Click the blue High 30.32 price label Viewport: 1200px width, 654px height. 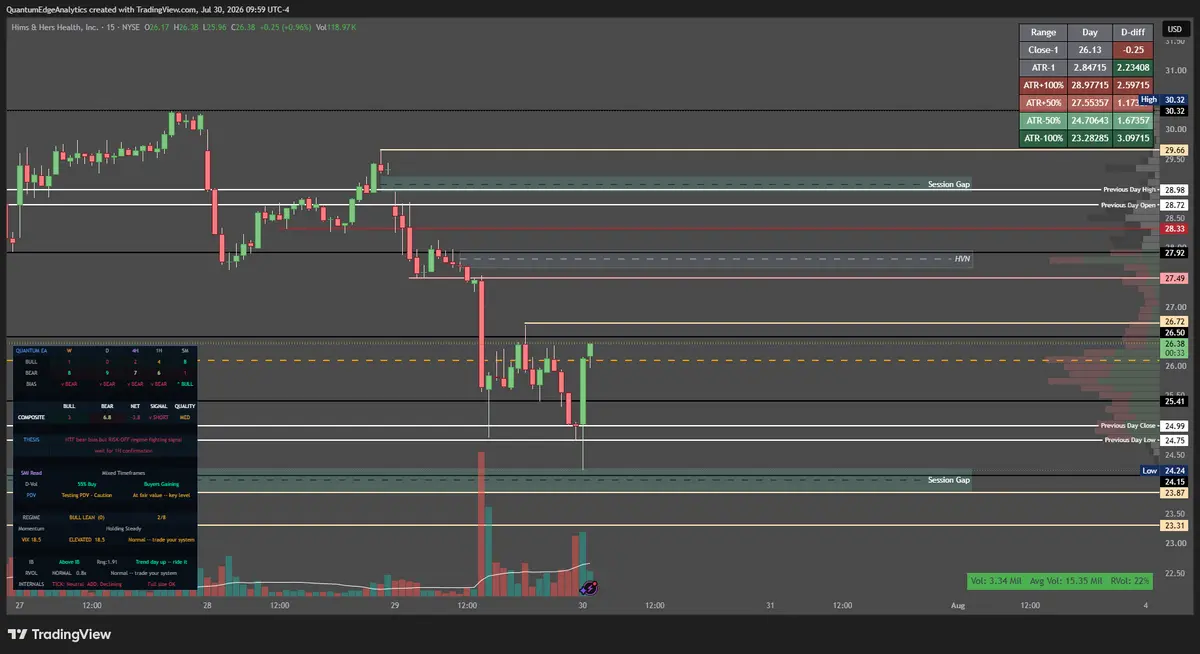pos(1164,99)
